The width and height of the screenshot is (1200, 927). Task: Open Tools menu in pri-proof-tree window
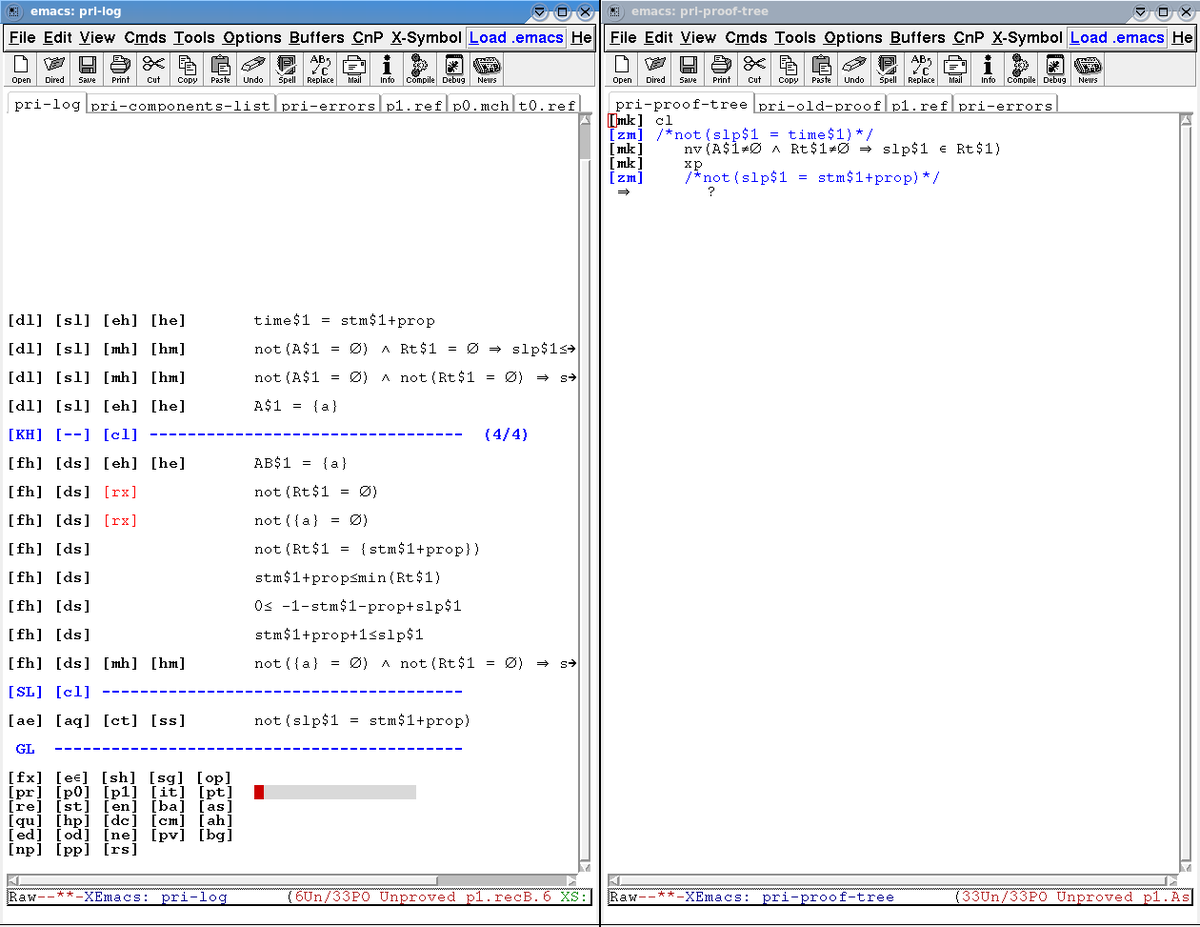coord(795,37)
